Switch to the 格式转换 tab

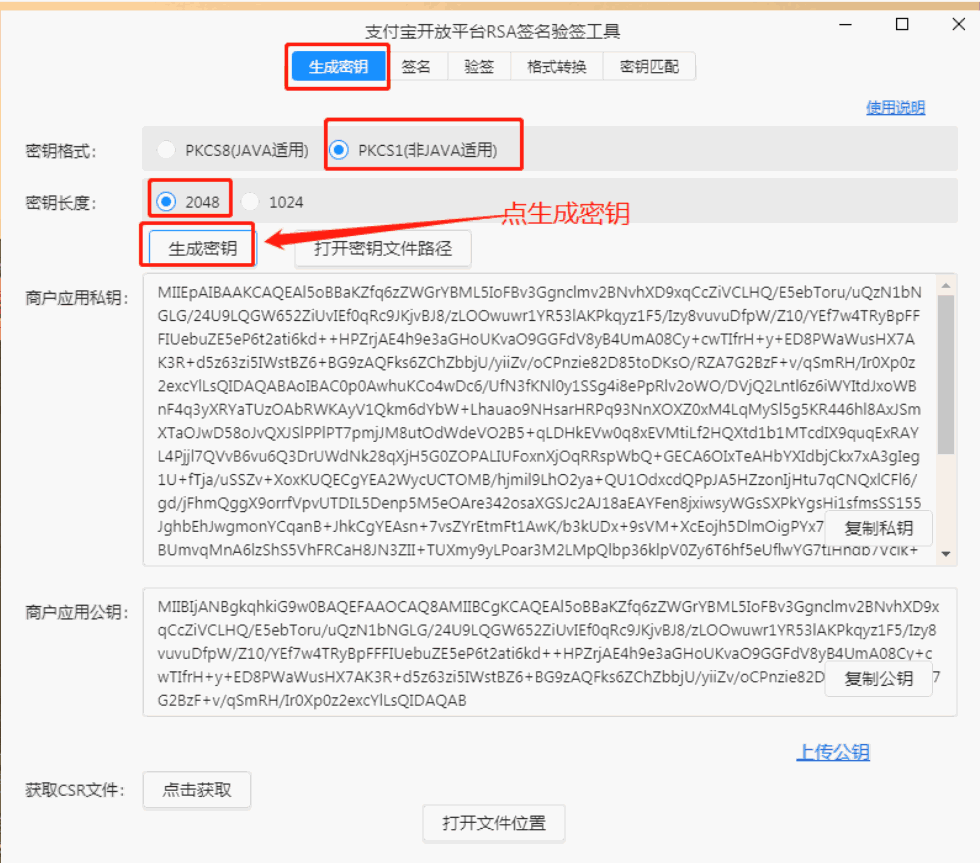[x=557, y=66]
